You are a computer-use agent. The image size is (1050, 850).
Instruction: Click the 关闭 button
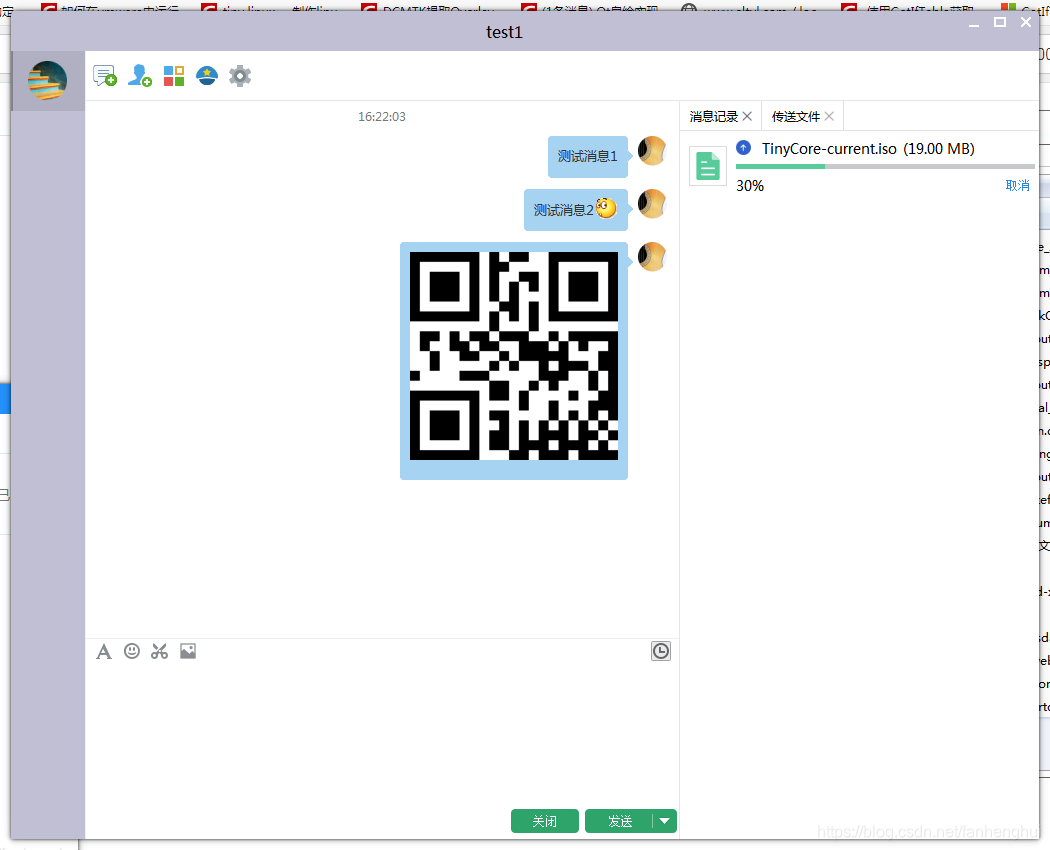click(544, 821)
